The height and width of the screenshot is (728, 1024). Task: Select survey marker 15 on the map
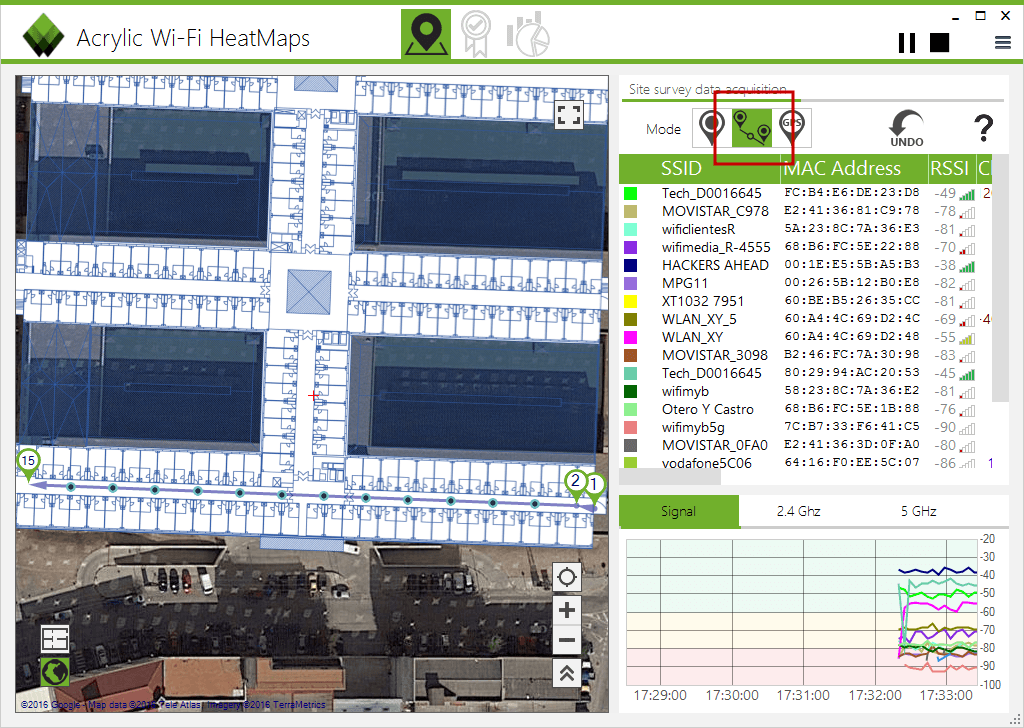[x=28, y=465]
